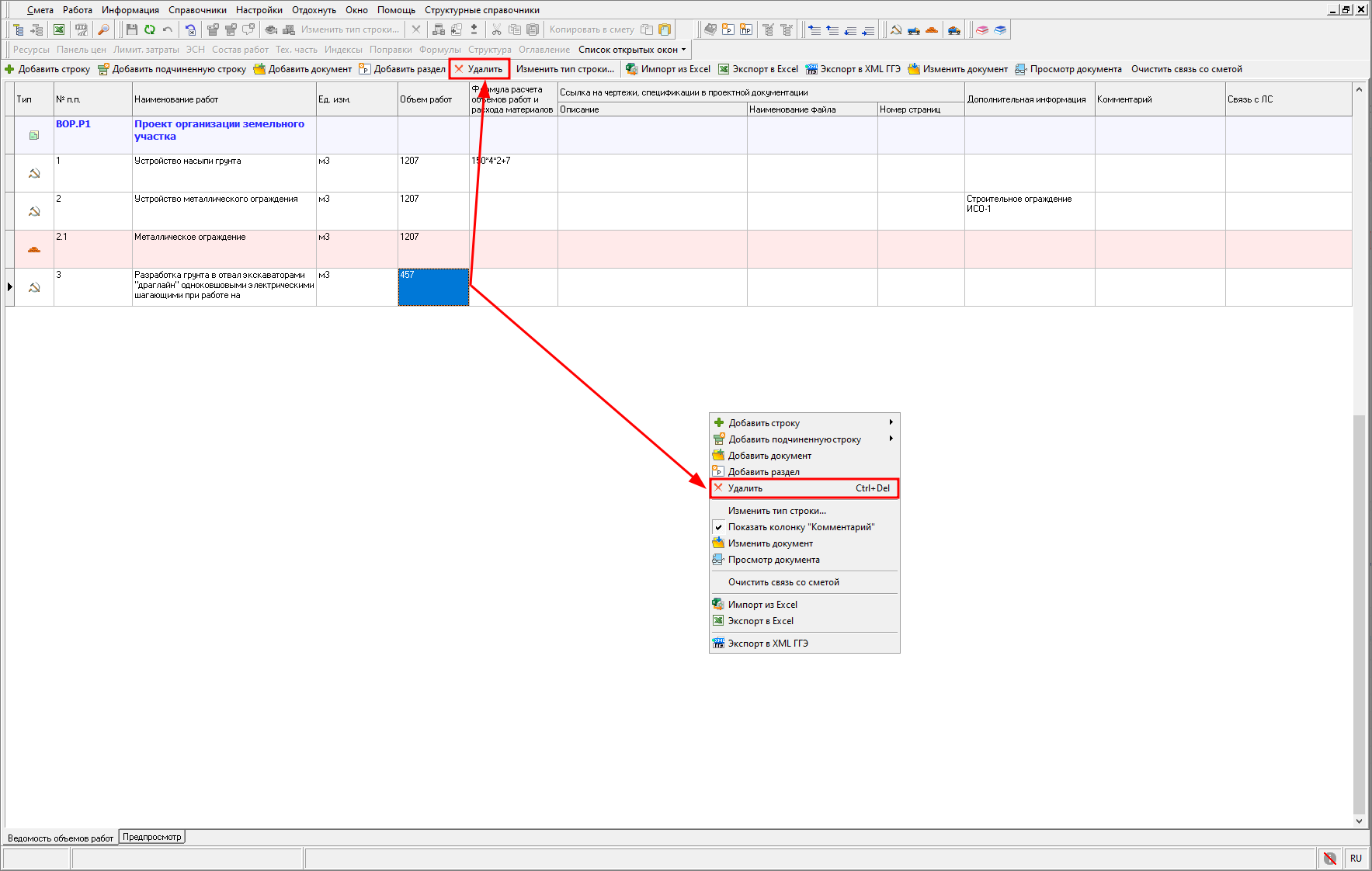Switch to the 'Предпросмотр' tab

[x=152, y=837]
